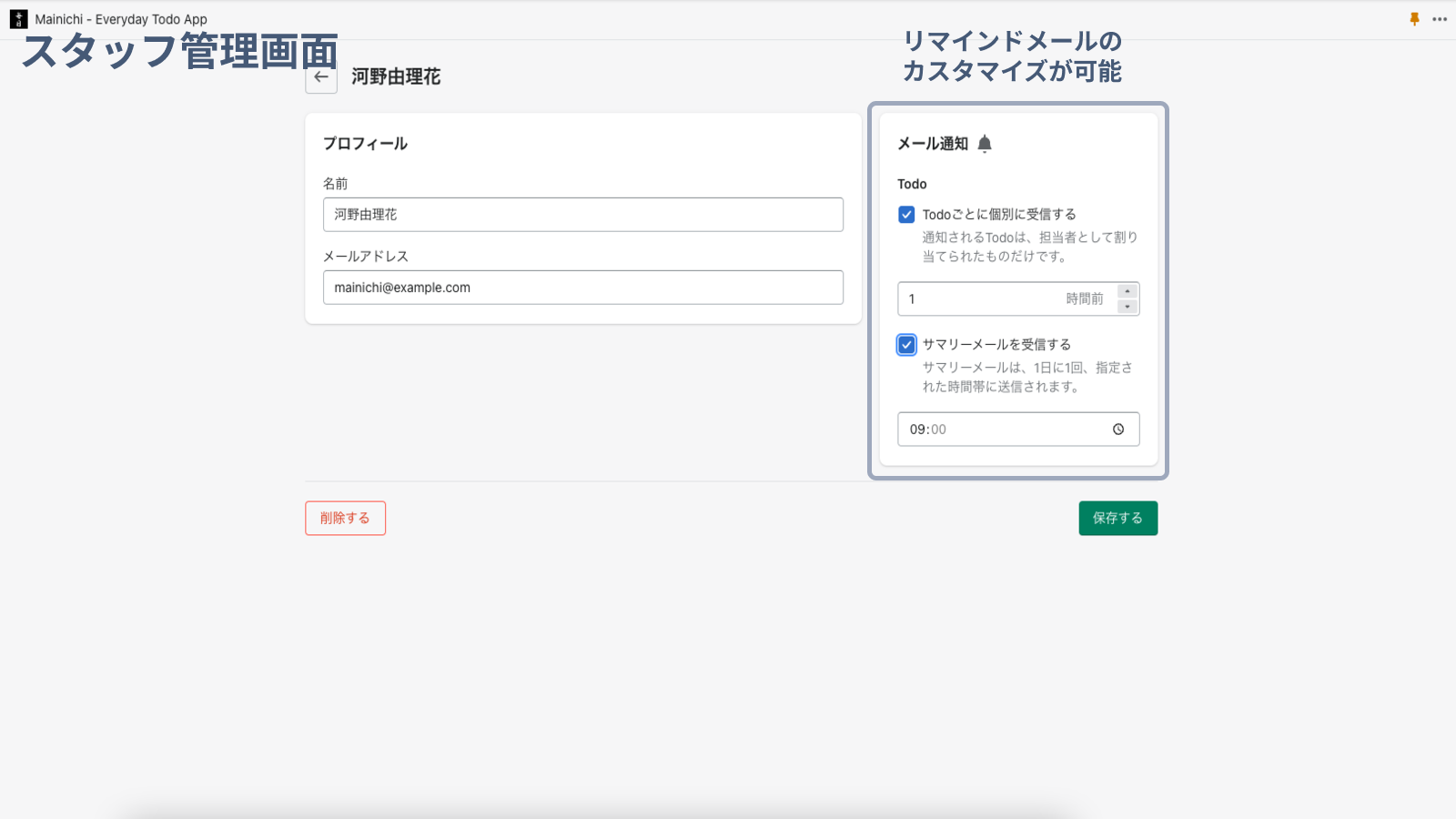Click the 保存する button
The width and height of the screenshot is (1456, 819).
point(1118,519)
